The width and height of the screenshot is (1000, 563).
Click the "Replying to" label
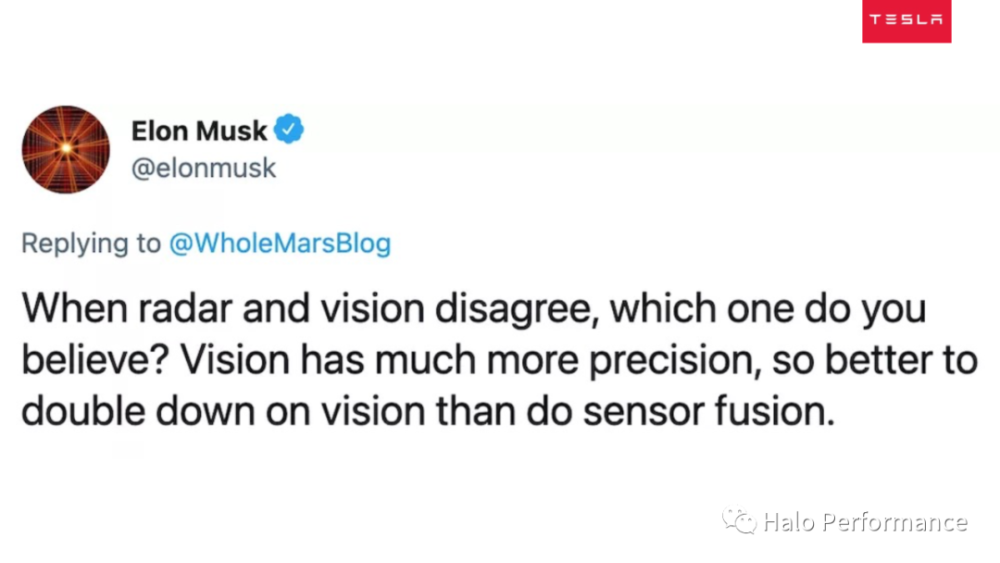91,244
